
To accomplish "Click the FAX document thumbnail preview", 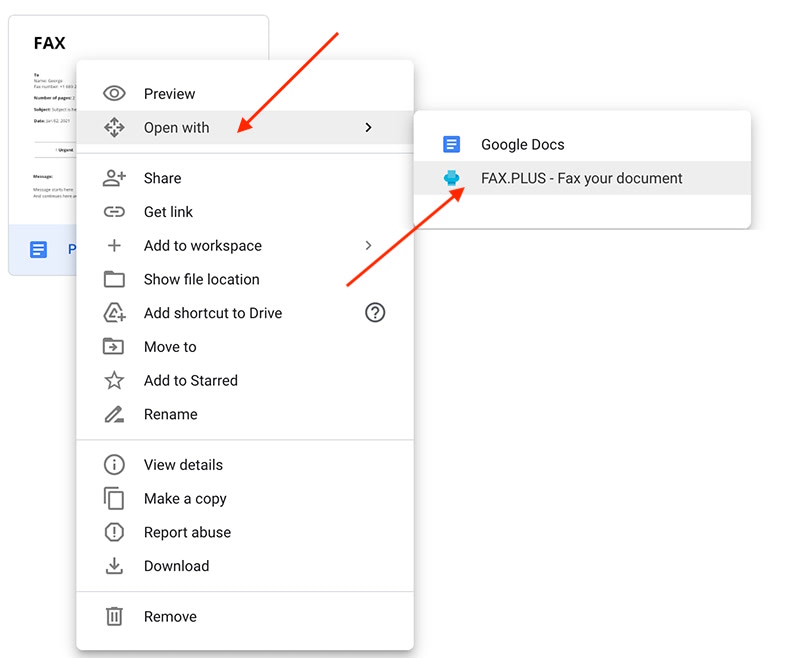I will [45, 120].
